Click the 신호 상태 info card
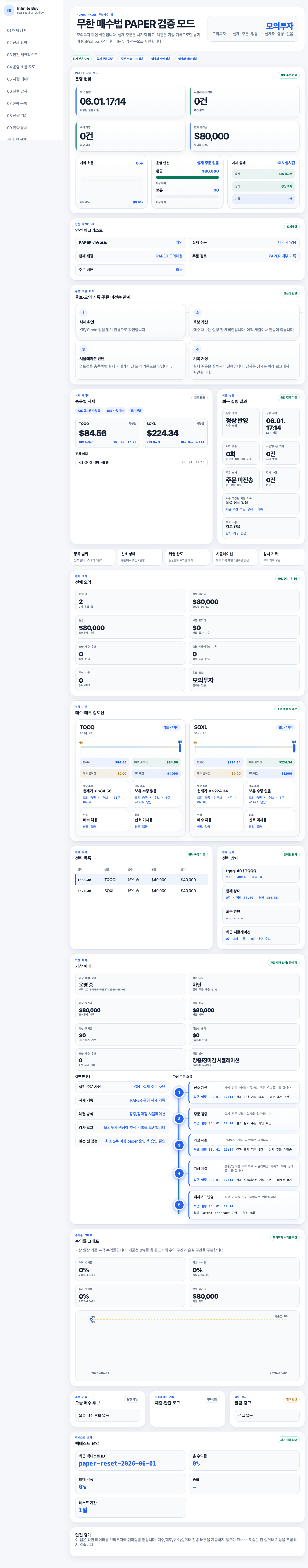Viewport: 308px width, 1568px height. coord(140,557)
